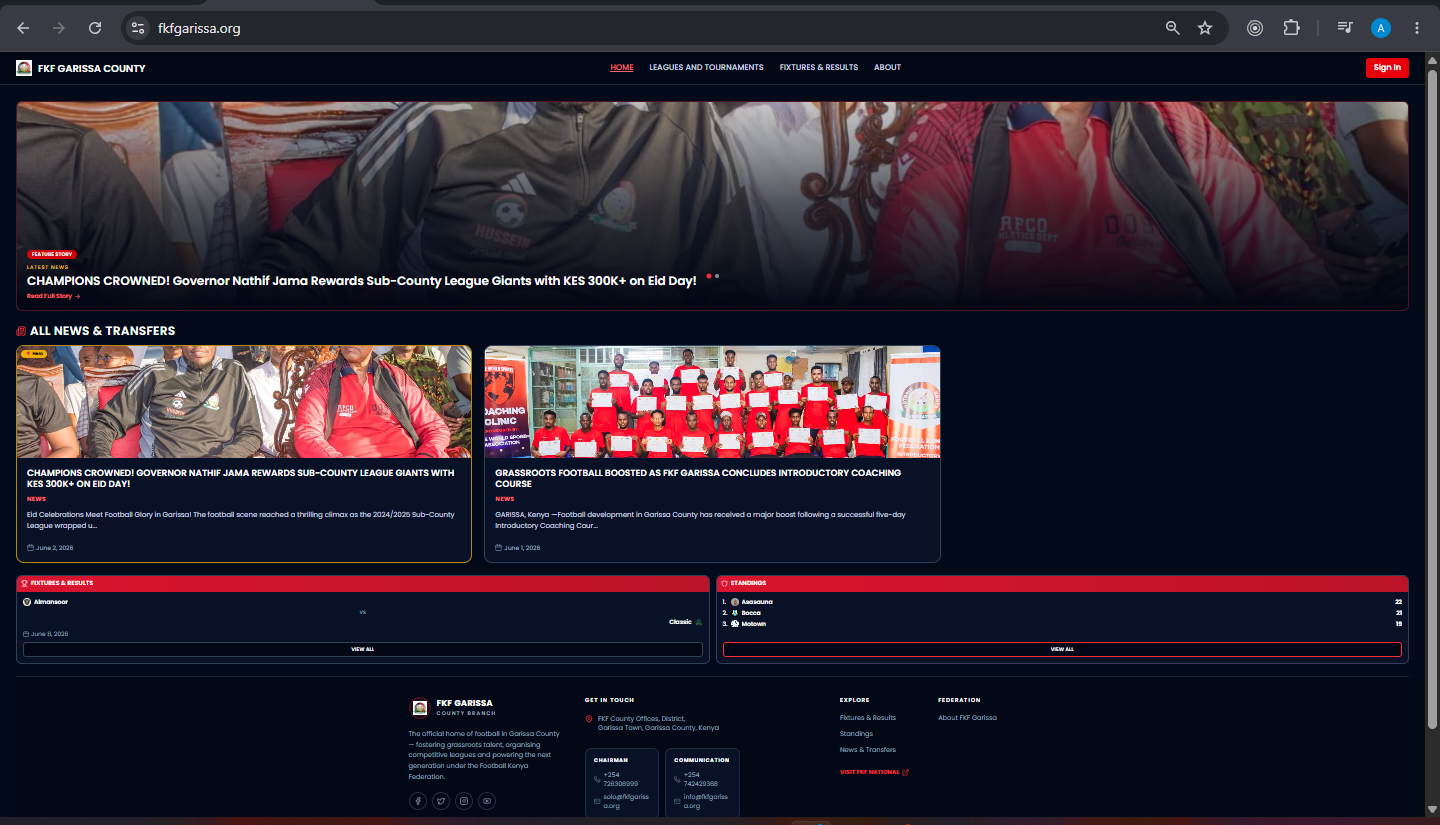The height and width of the screenshot is (825, 1440).
Task: Open the Facebook icon in footer
Action: coord(418,801)
